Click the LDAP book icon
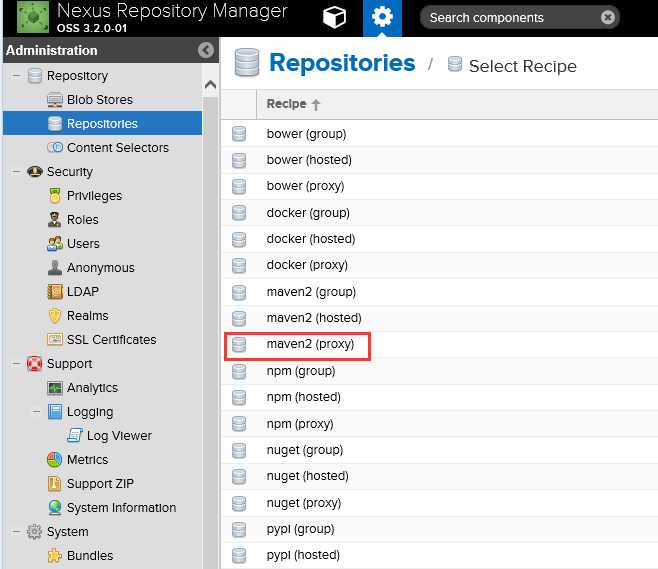 (x=55, y=291)
